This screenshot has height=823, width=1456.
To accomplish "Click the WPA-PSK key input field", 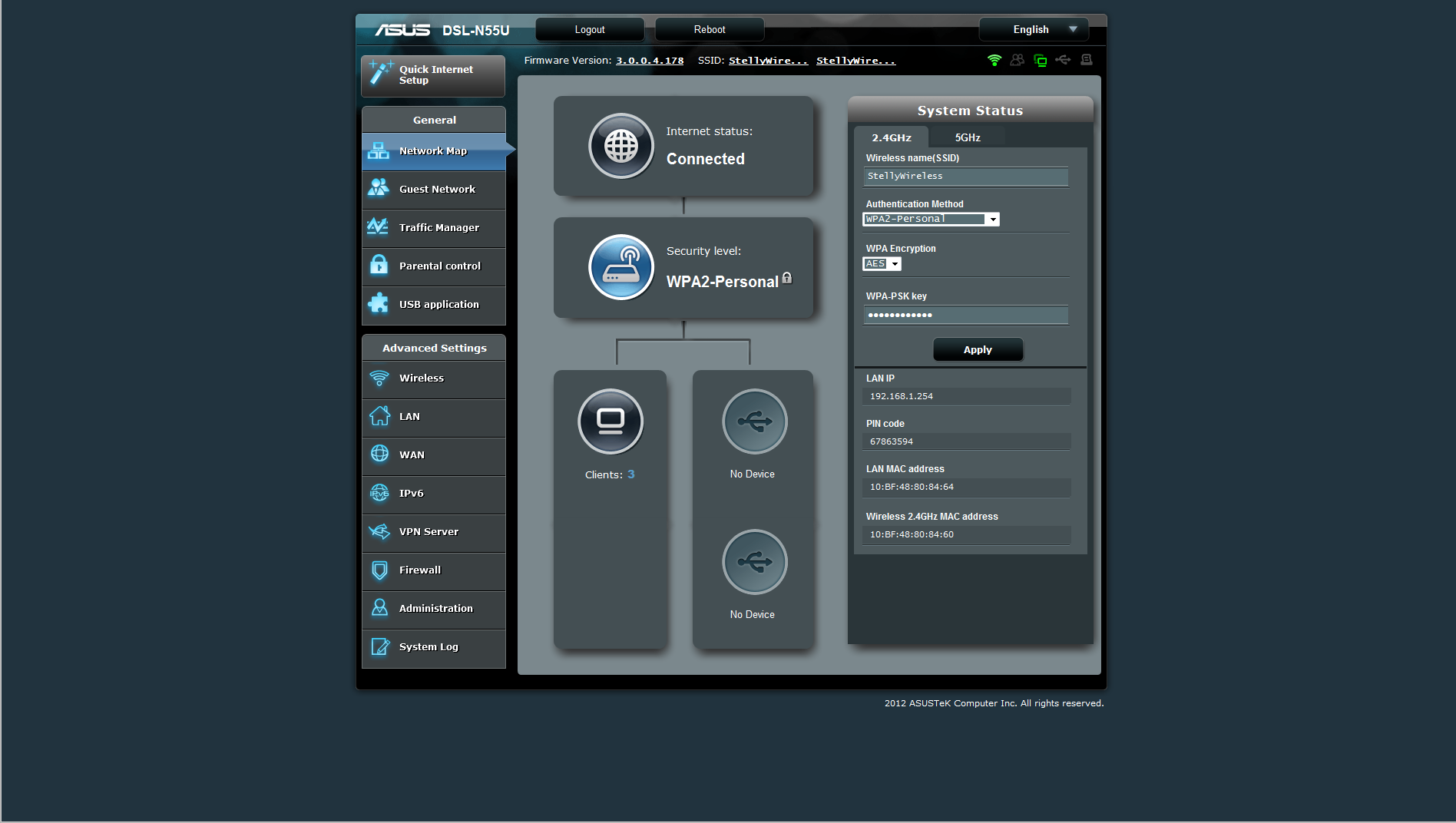I will 965,316.
